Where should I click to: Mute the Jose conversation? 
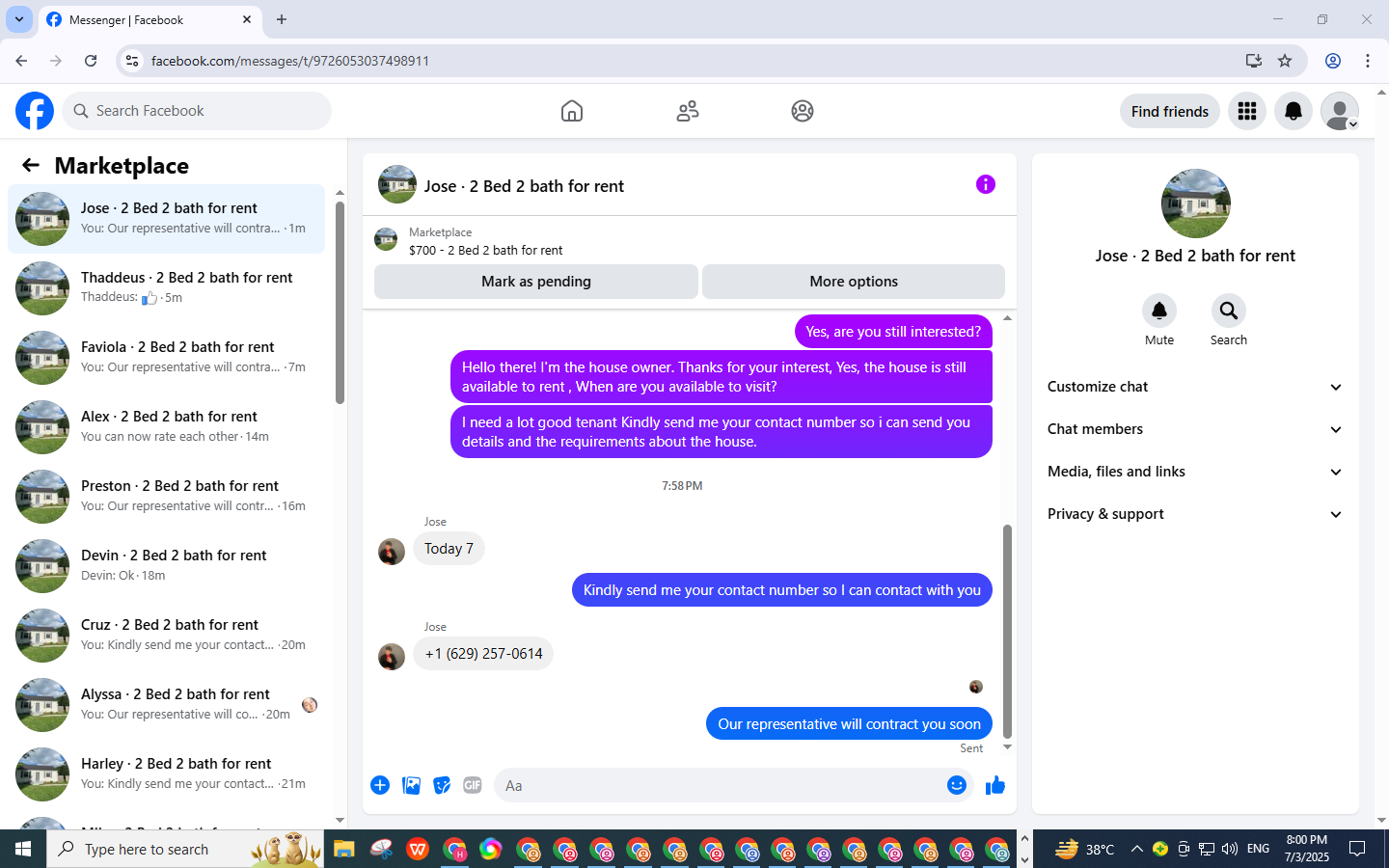pyautogui.click(x=1159, y=311)
